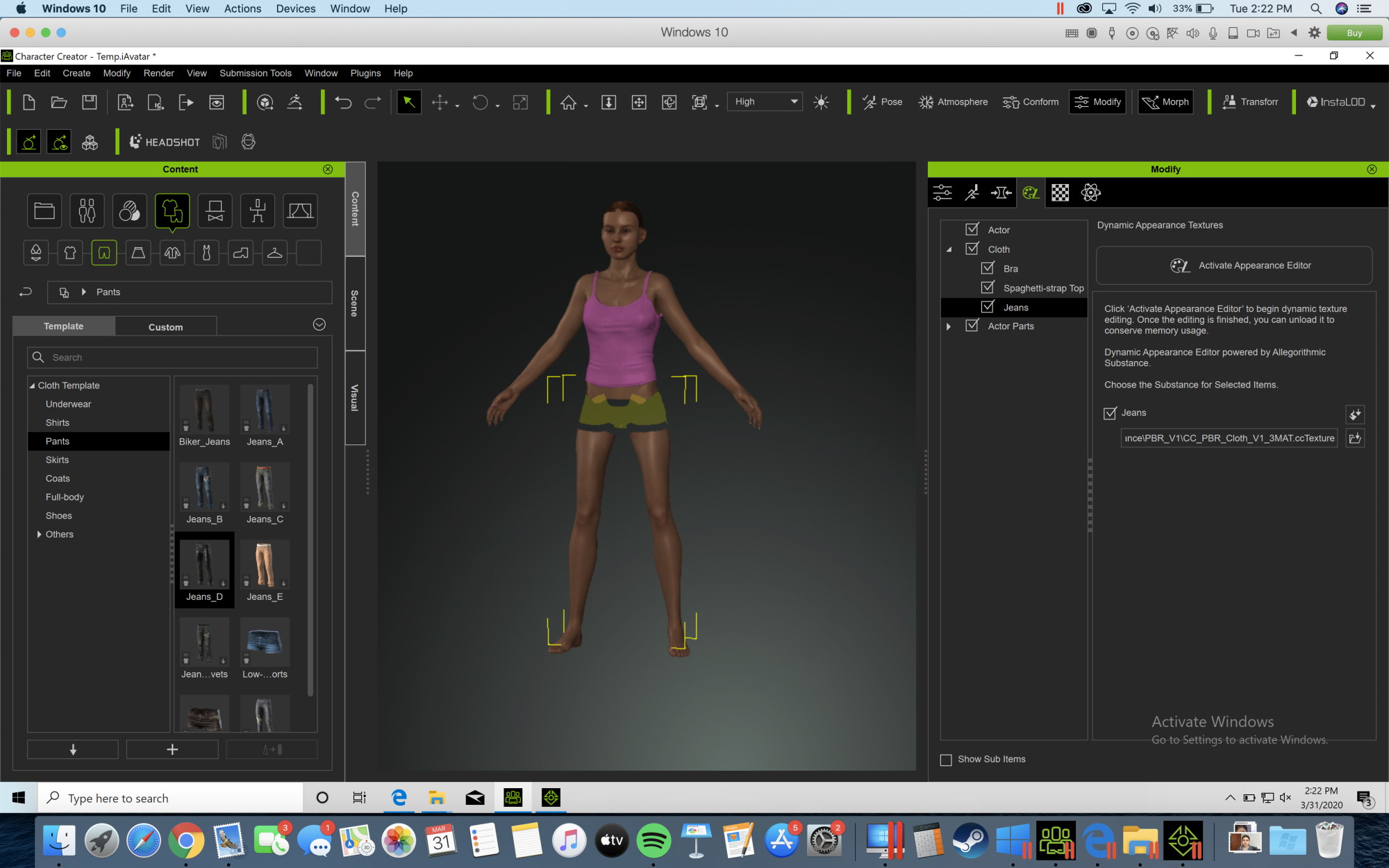Collapse the Cloth node in Modify tree
Image resolution: width=1389 pixels, height=868 pixels.
[949, 249]
